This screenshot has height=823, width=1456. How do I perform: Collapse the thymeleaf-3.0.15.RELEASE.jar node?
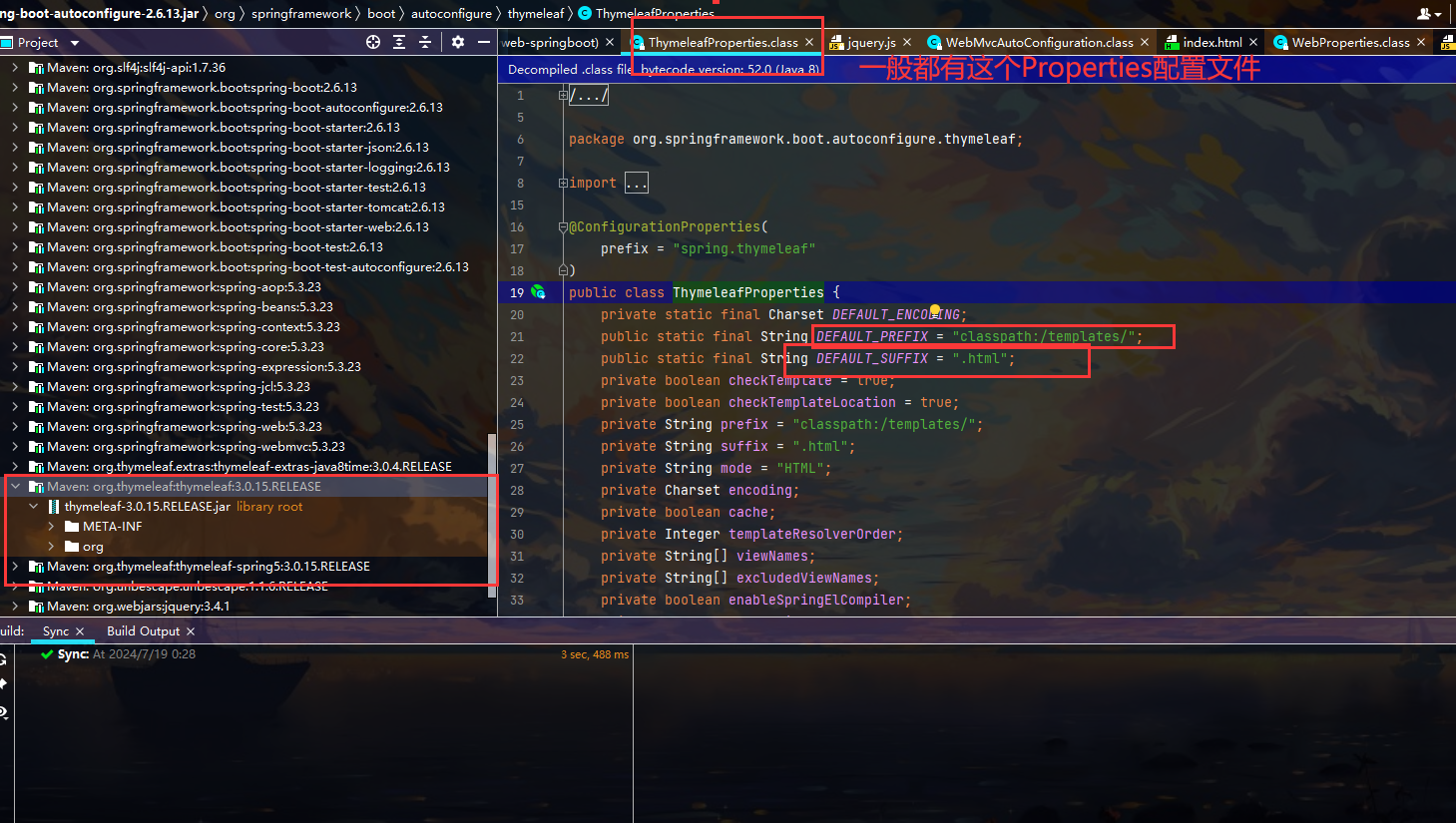coord(33,507)
